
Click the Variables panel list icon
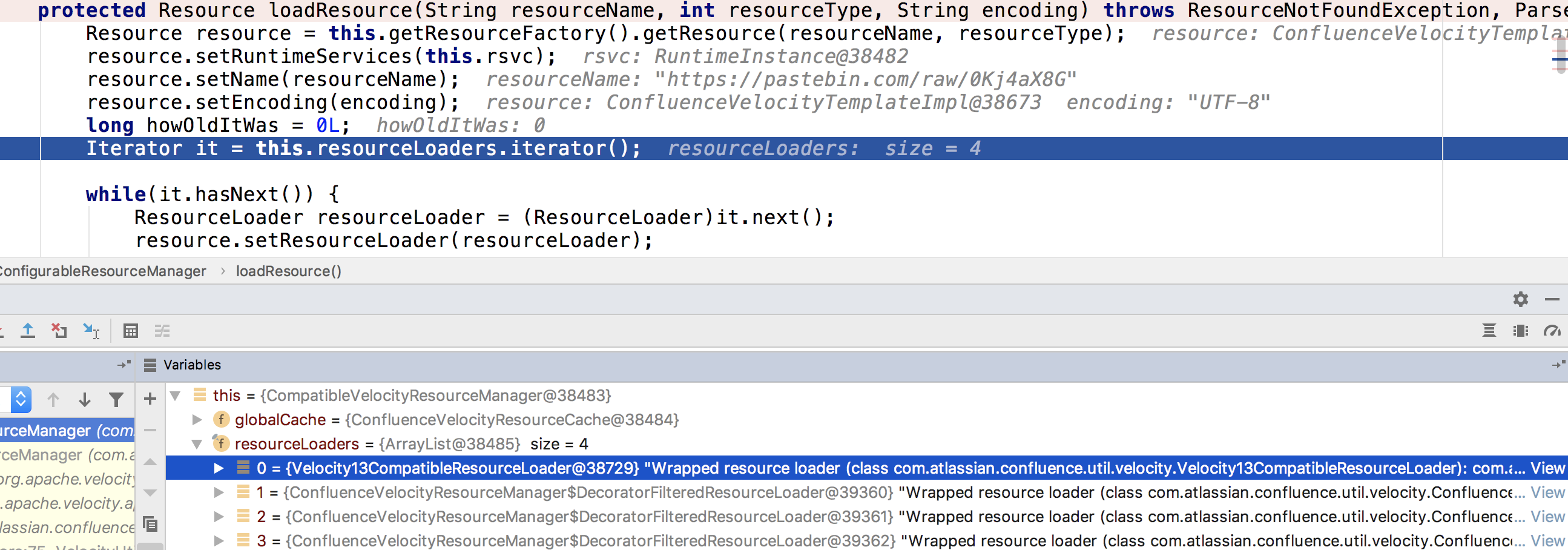(150, 365)
